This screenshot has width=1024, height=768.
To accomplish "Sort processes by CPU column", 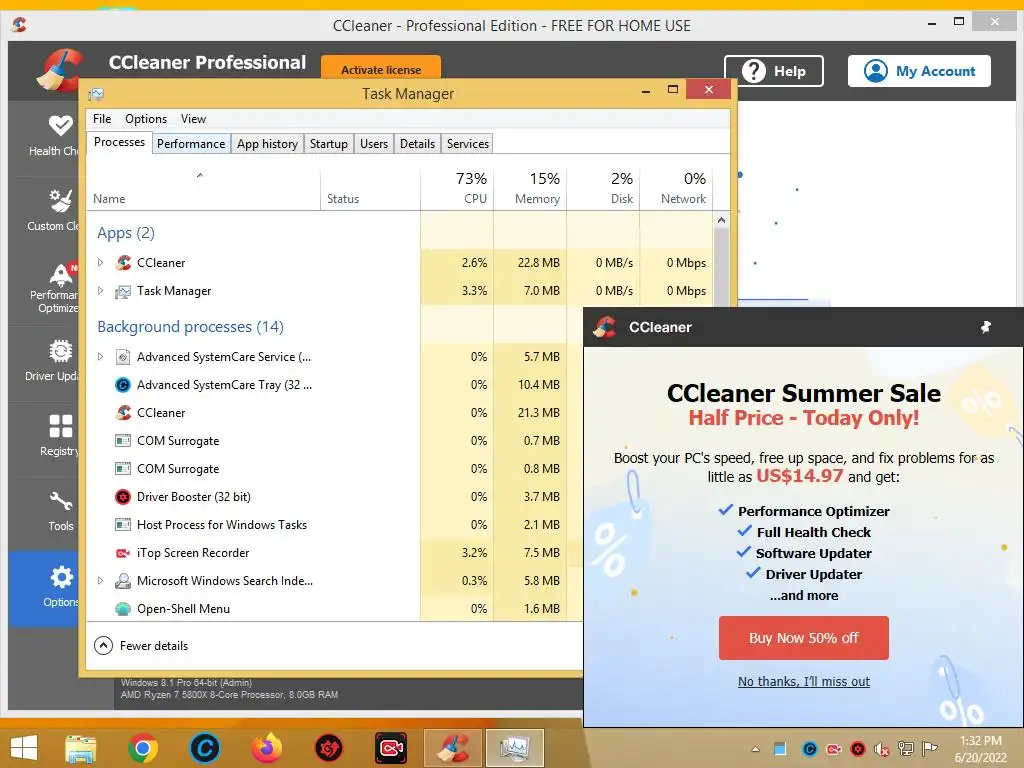I will 457,188.
